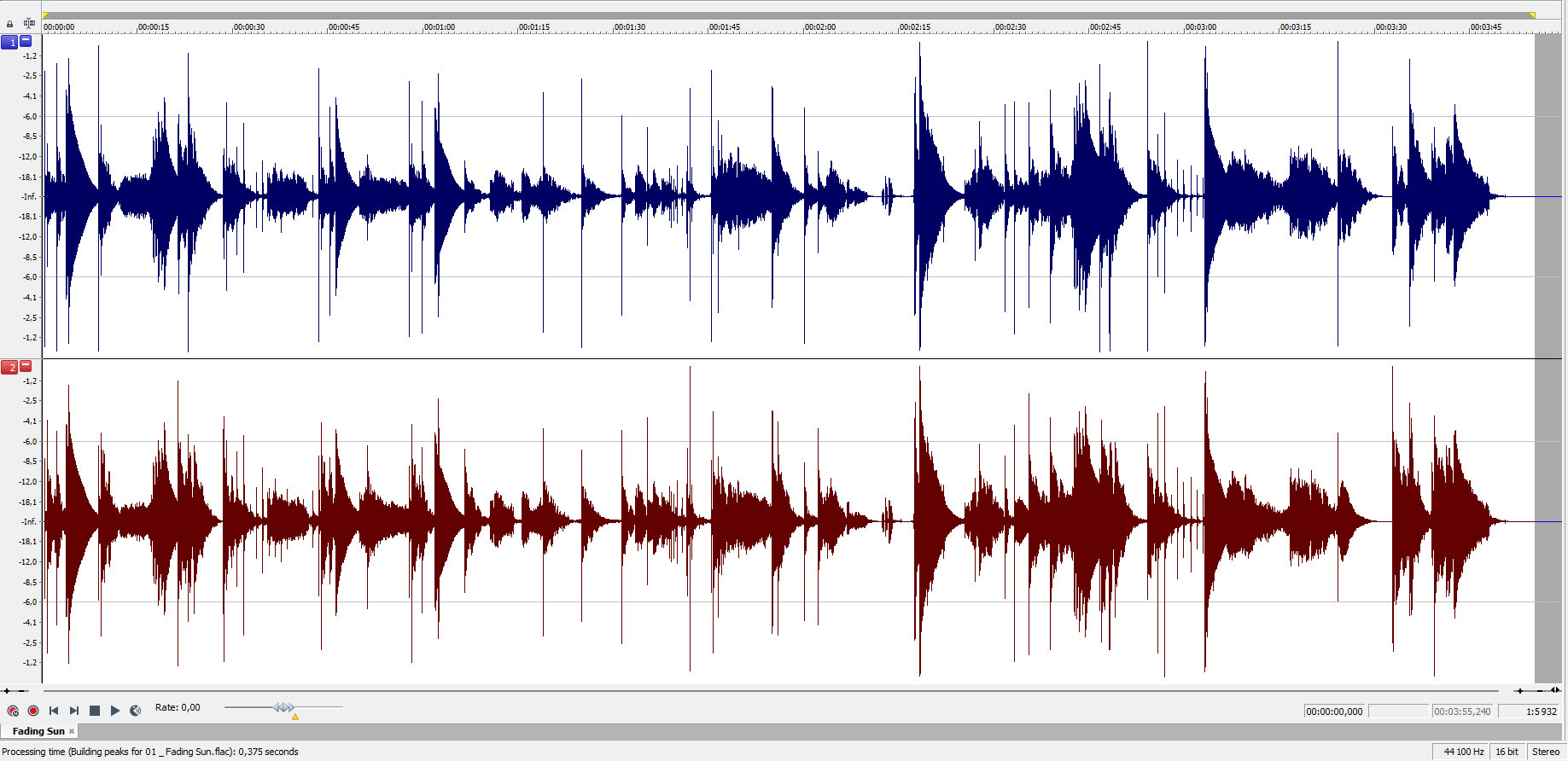Click the 16 bit status field
The width and height of the screenshot is (1568, 761).
pos(1507,752)
